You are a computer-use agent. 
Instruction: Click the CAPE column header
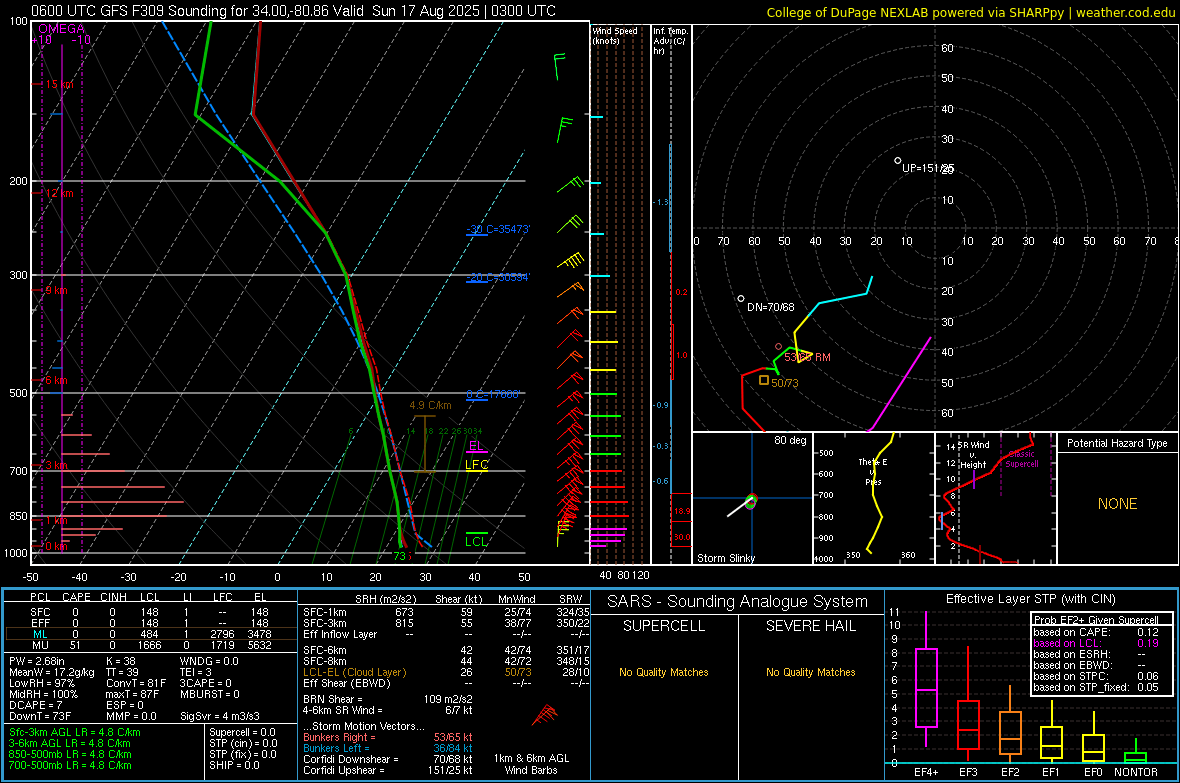76,597
